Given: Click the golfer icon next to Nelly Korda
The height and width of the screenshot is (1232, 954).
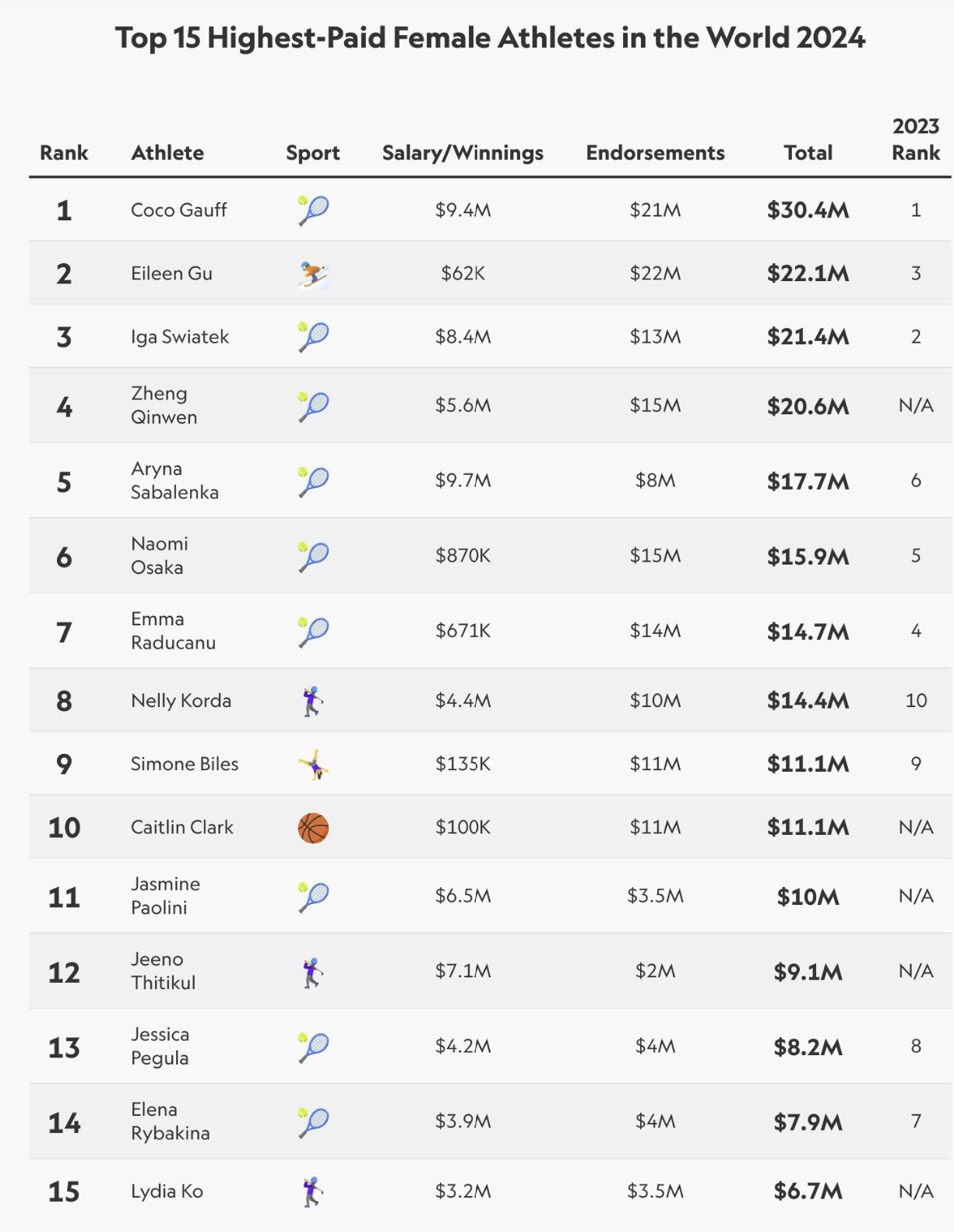Looking at the screenshot, I should [x=312, y=701].
